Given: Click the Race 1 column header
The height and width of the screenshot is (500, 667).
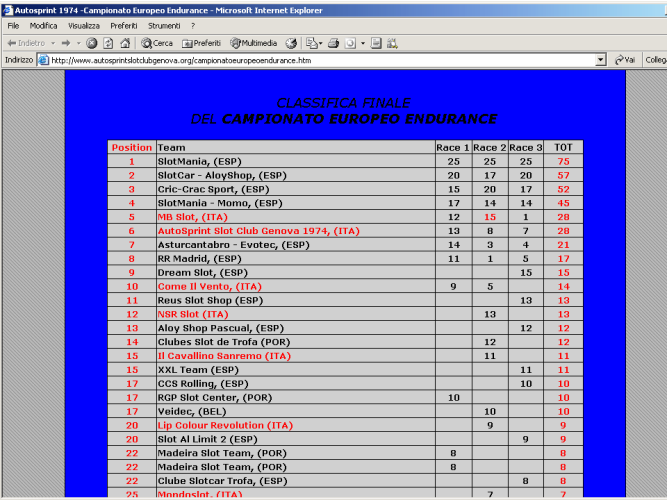Looking at the screenshot, I should (453, 147).
